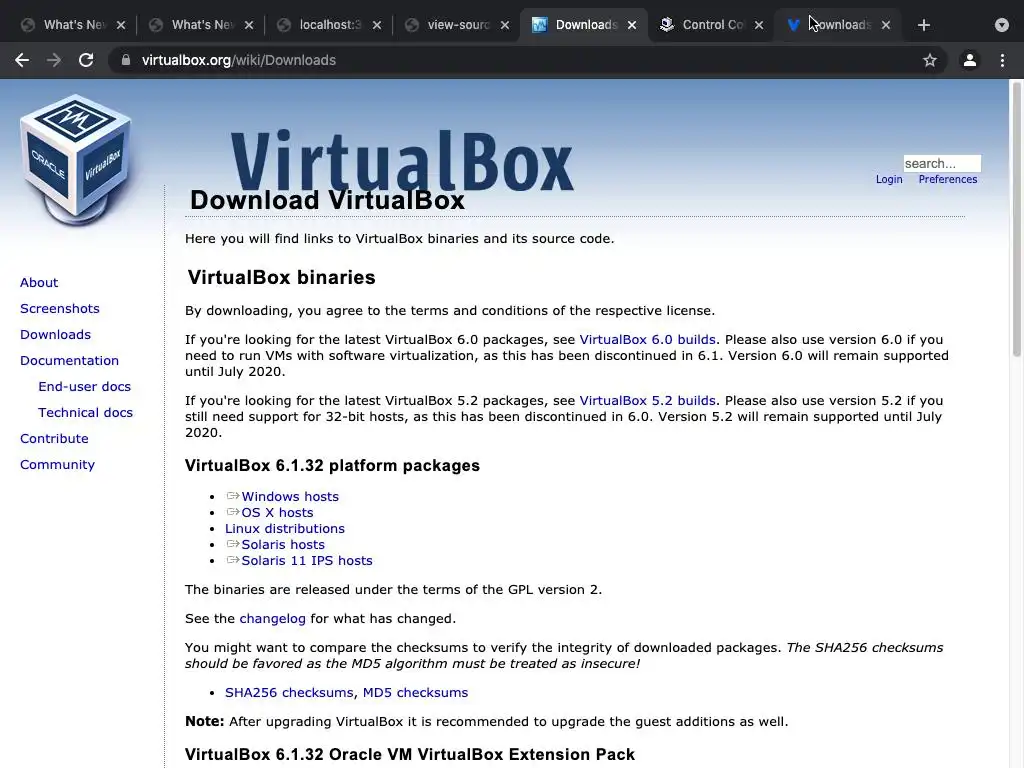Viewport: 1024px width, 768px height.
Task: Close the view-source tab
Action: pos(505,25)
